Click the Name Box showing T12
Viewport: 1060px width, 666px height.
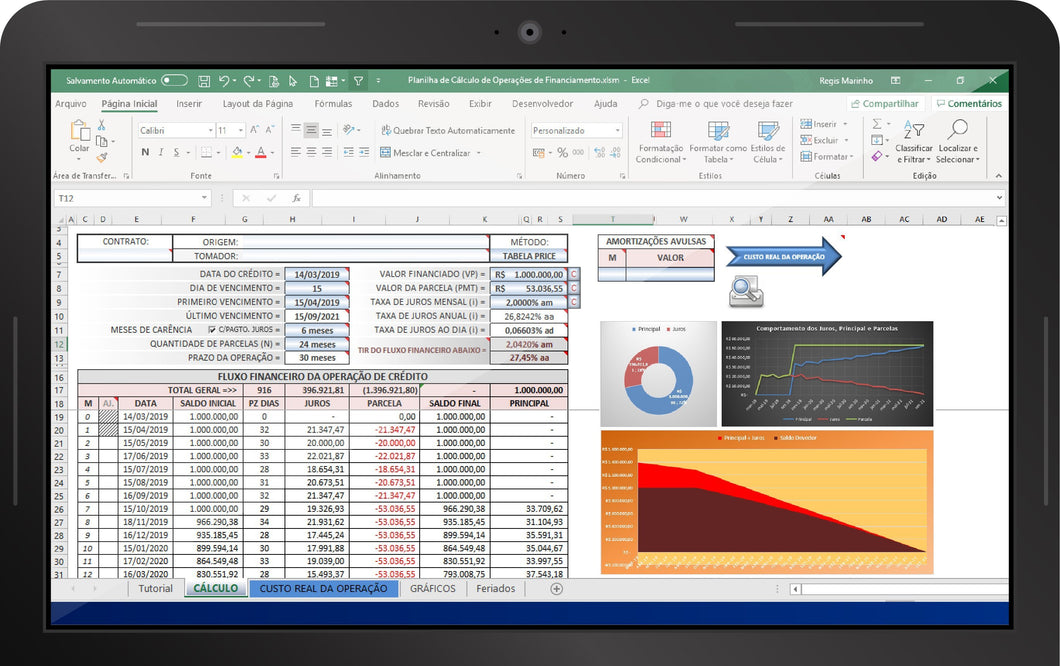click(132, 198)
